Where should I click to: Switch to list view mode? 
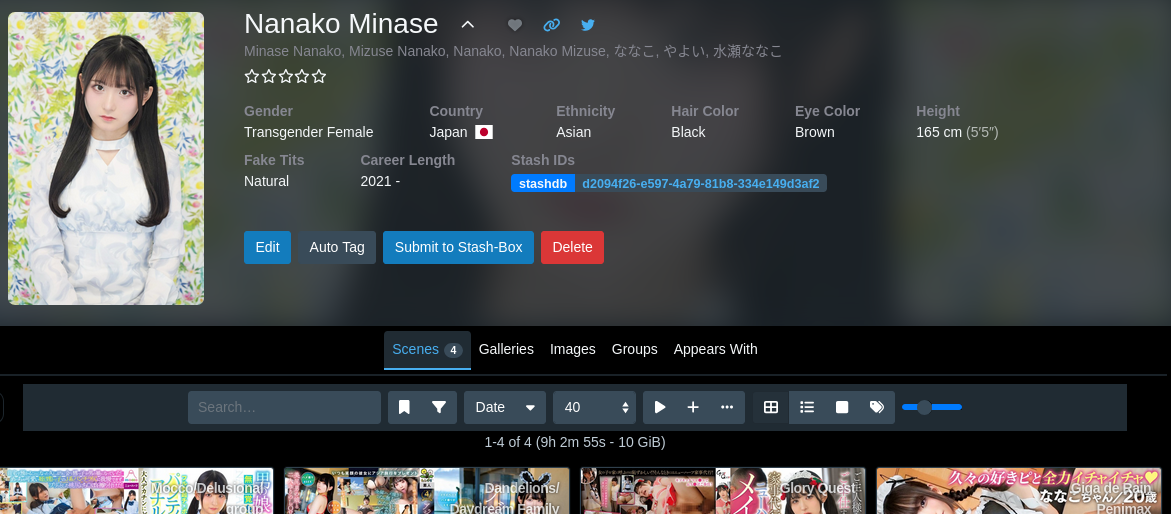click(x=807, y=407)
